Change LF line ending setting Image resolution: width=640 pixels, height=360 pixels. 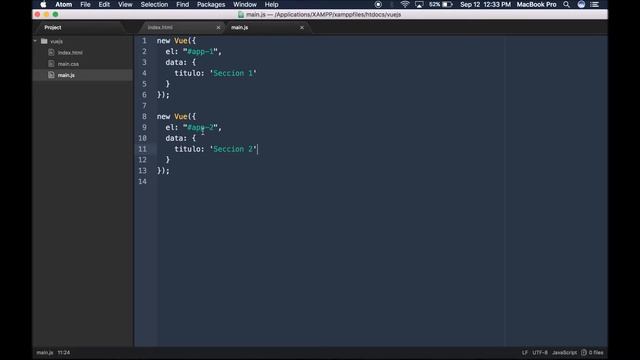pyautogui.click(x=524, y=353)
